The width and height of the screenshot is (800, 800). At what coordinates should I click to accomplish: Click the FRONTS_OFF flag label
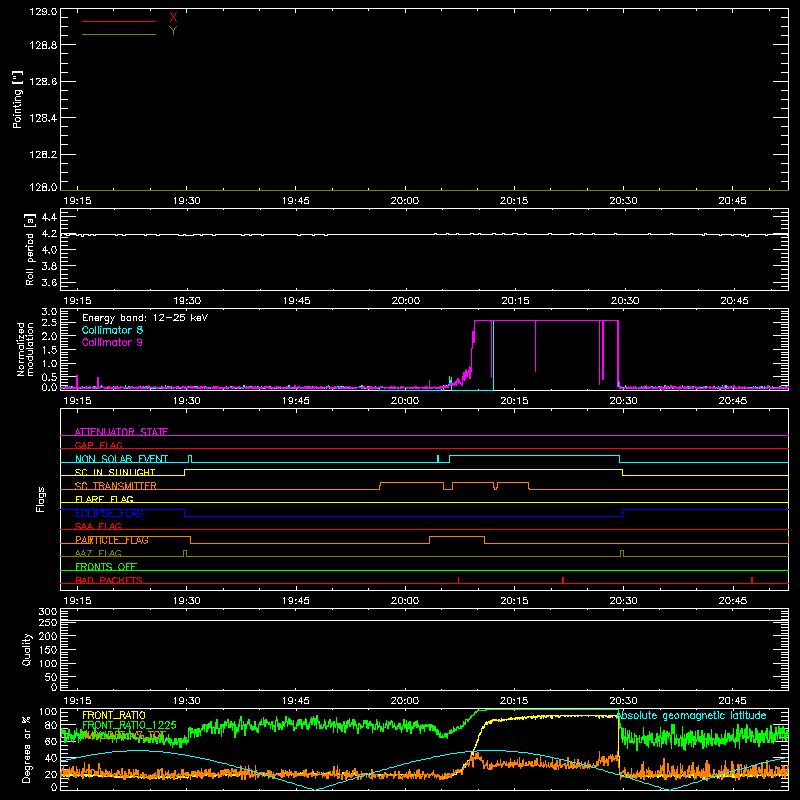click(x=106, y=567)
